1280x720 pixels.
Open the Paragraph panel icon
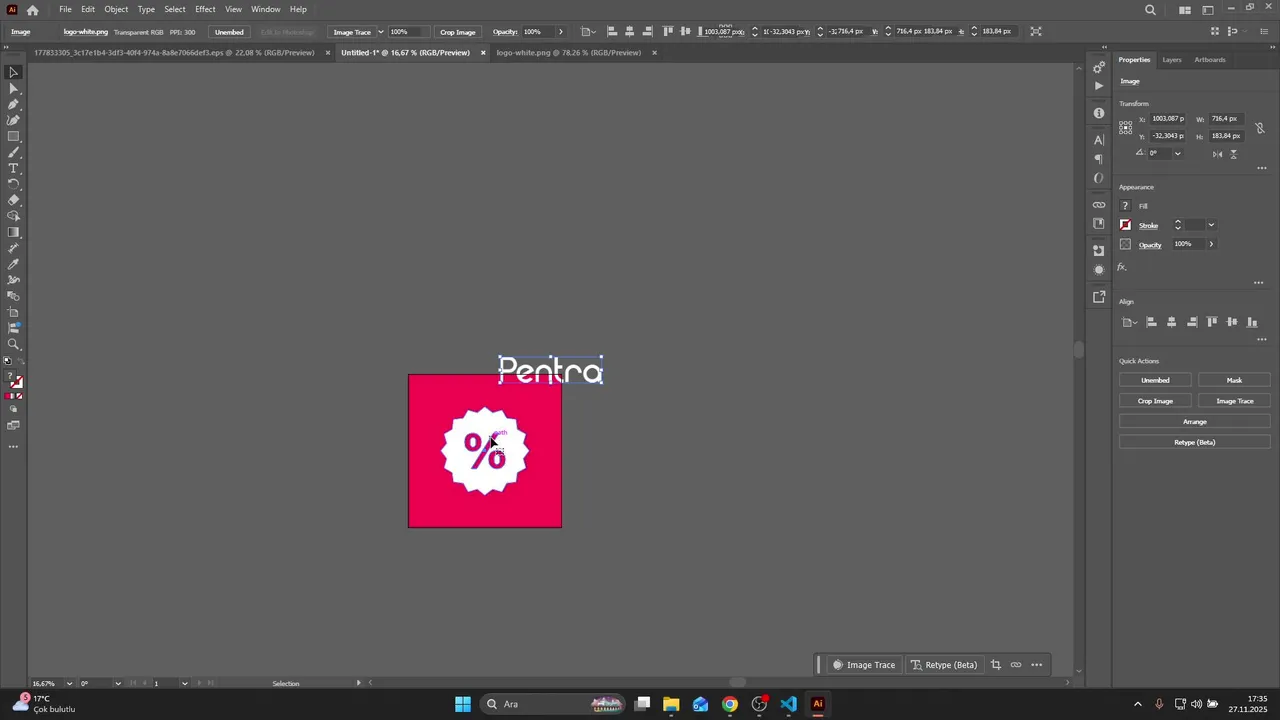click(x=1099, y=159)
